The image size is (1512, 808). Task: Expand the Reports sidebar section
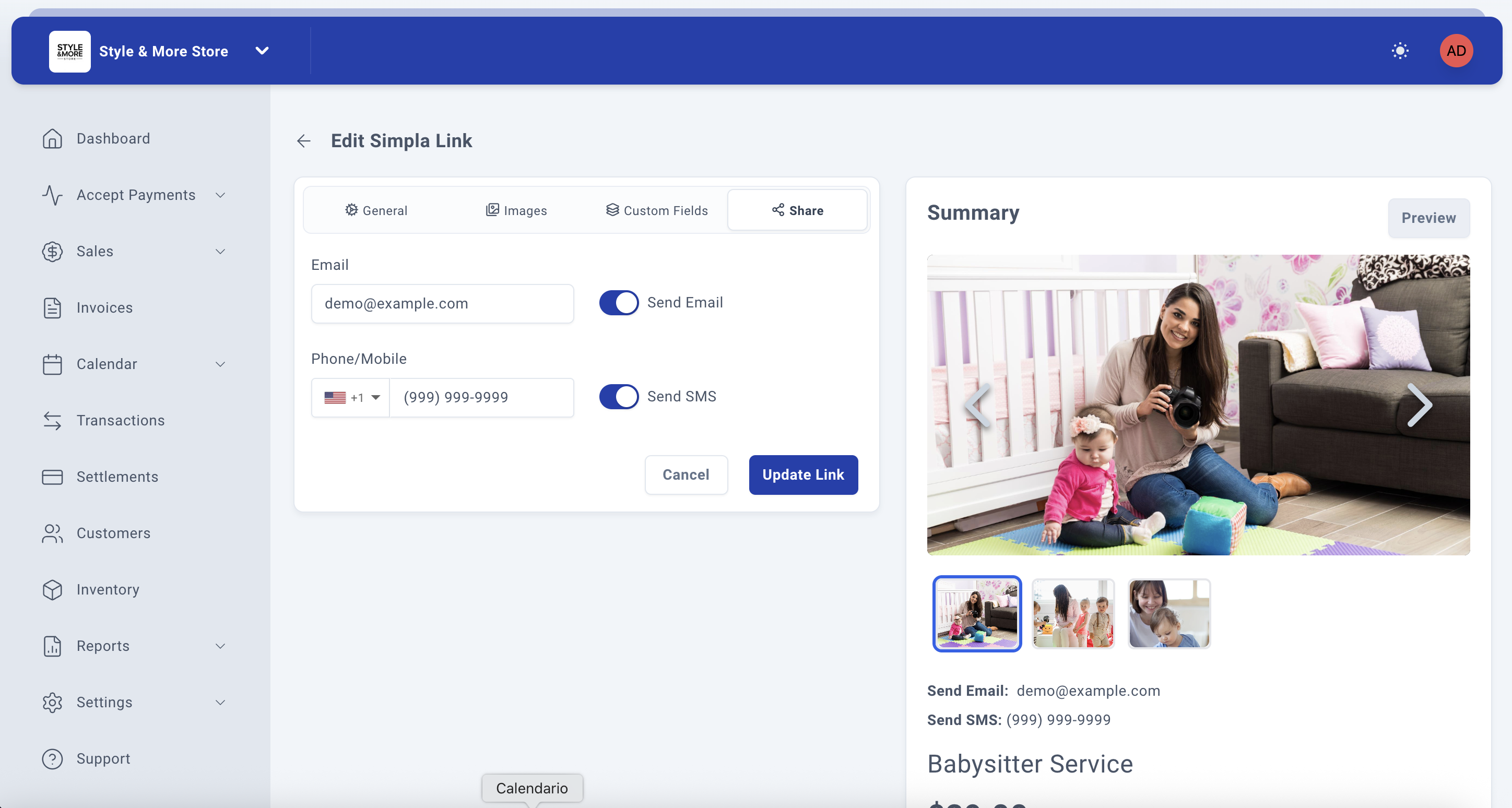coord(220,646)
